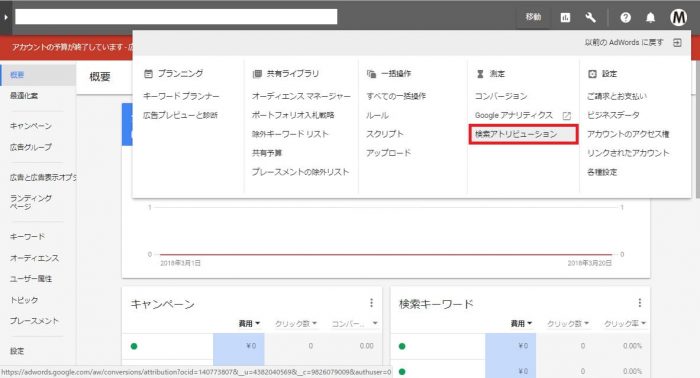Open 設定 in left navigation
Viewport: 700px width, 378px height.
point(17,351)
